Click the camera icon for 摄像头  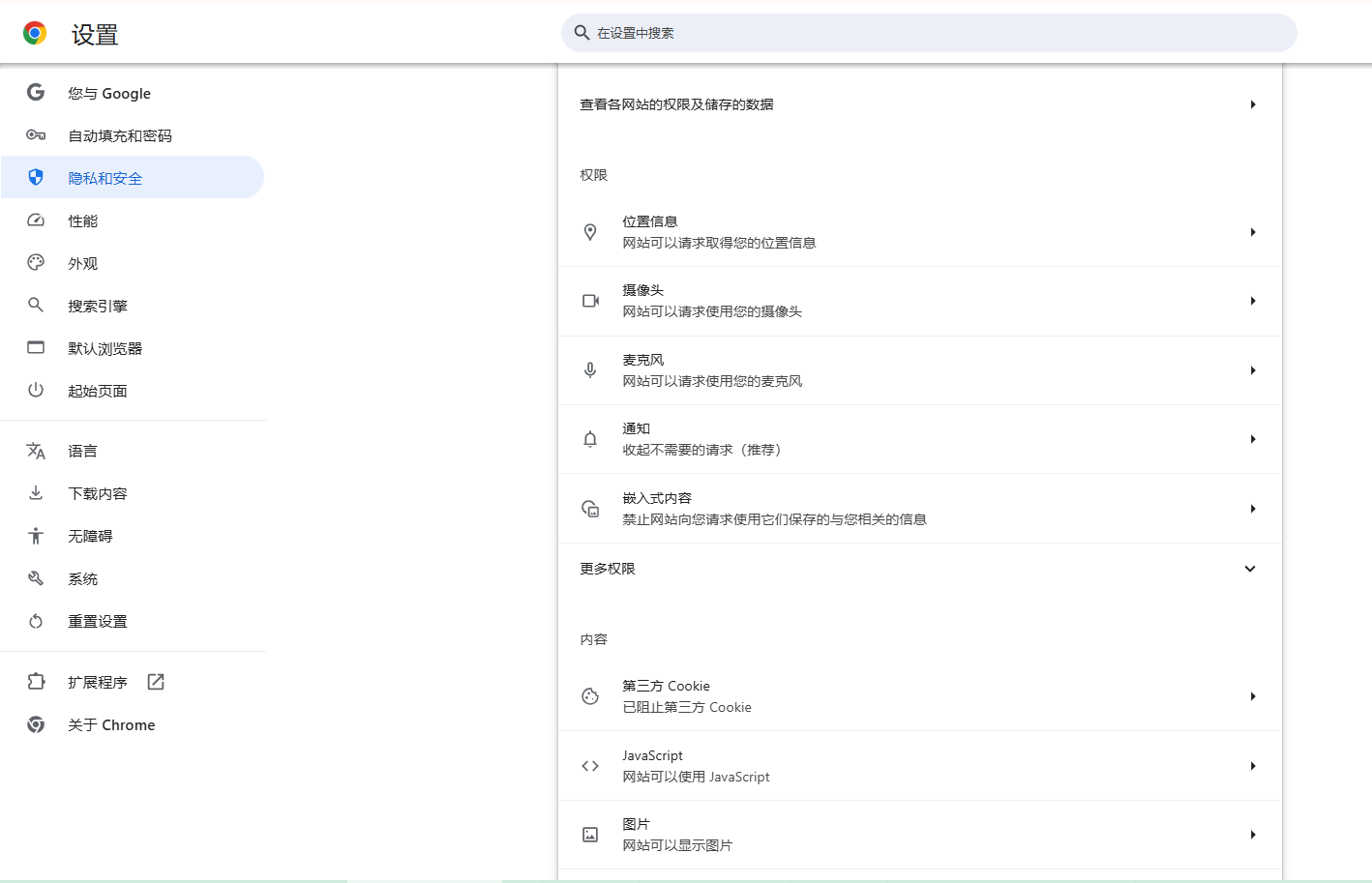(x=590, y=301)
